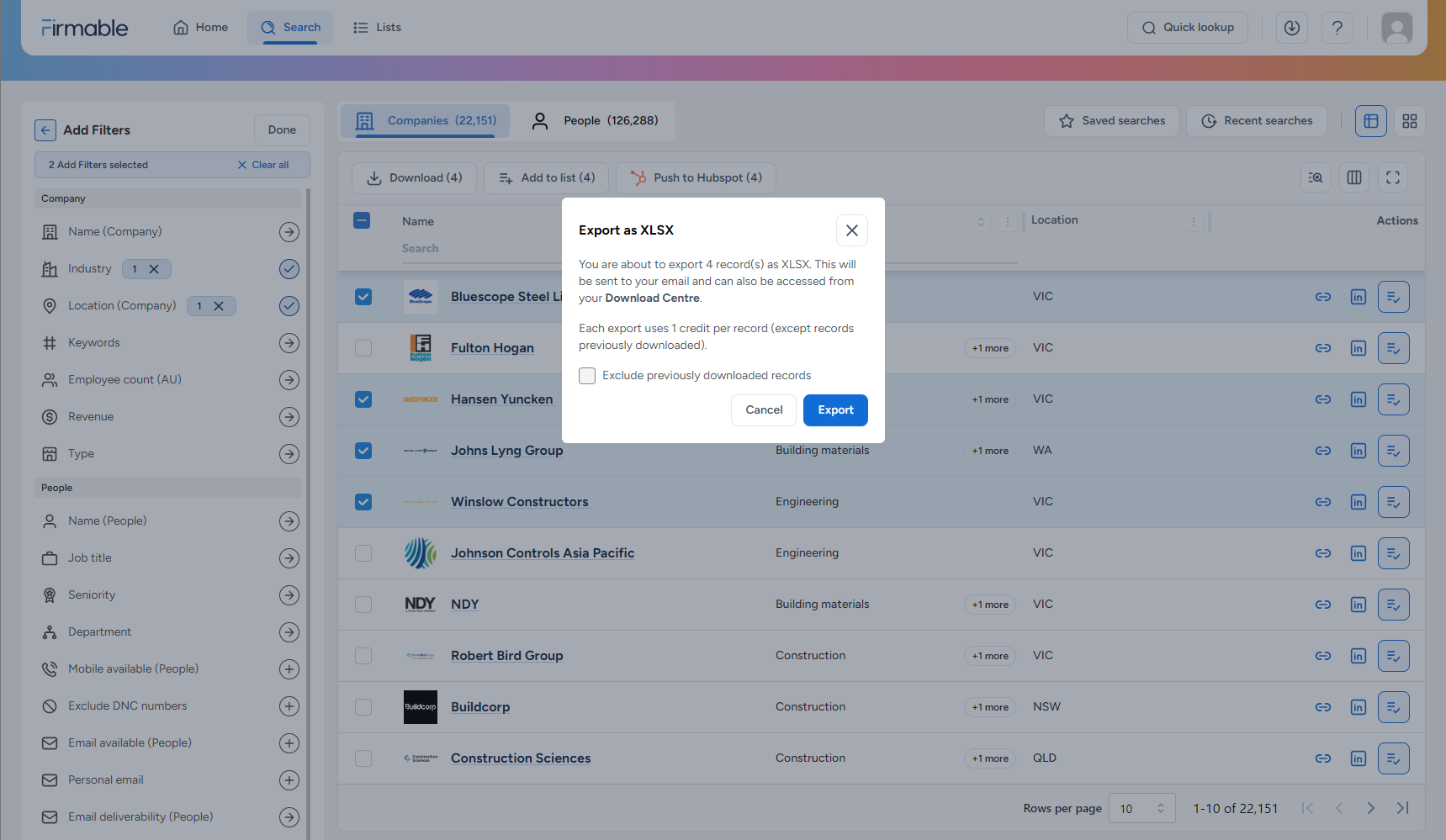The height and width of the screenshot is (840, 1446).
Task: Toggle the select-all header checkbox
Action: (362, 220)
